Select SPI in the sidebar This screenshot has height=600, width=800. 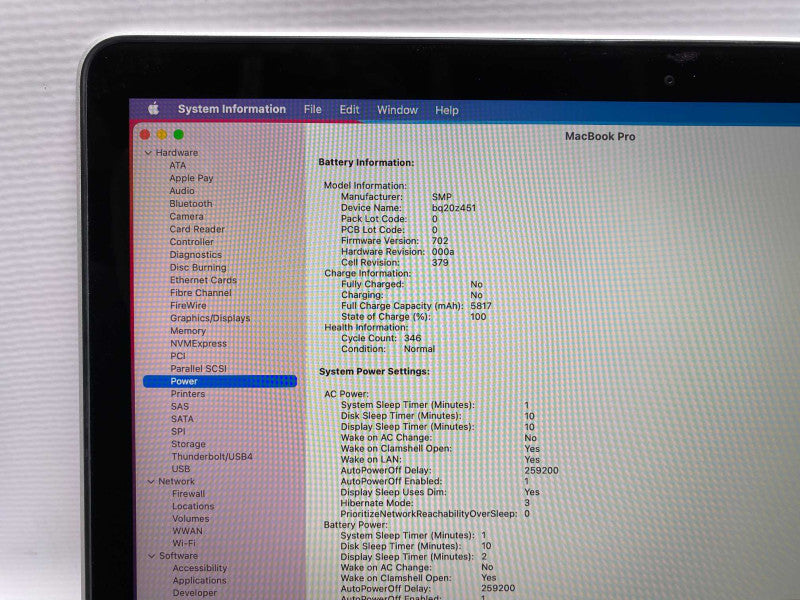(x=178, y=431)
